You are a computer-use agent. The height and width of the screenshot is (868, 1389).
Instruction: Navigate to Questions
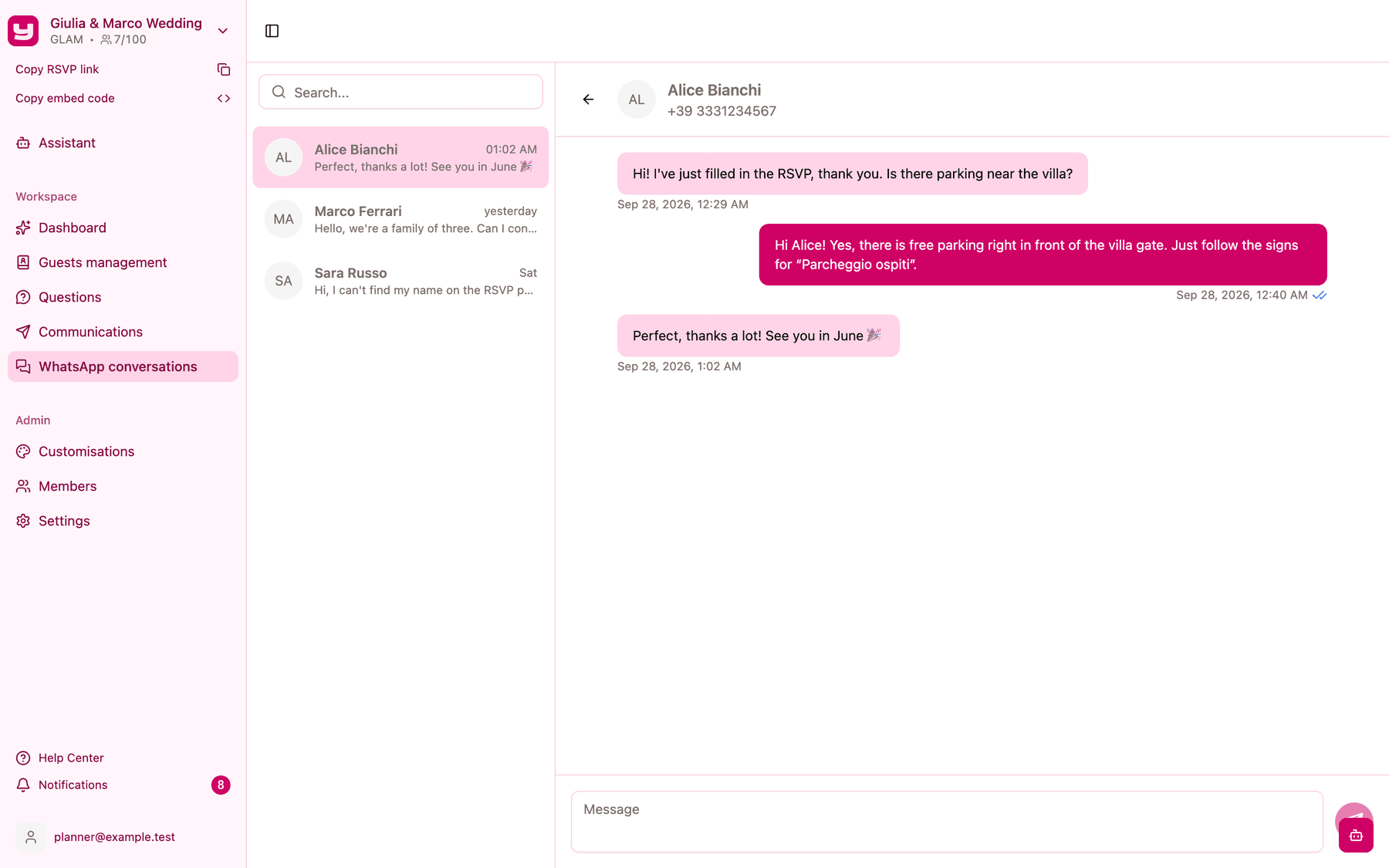click(x=123, y=297)
